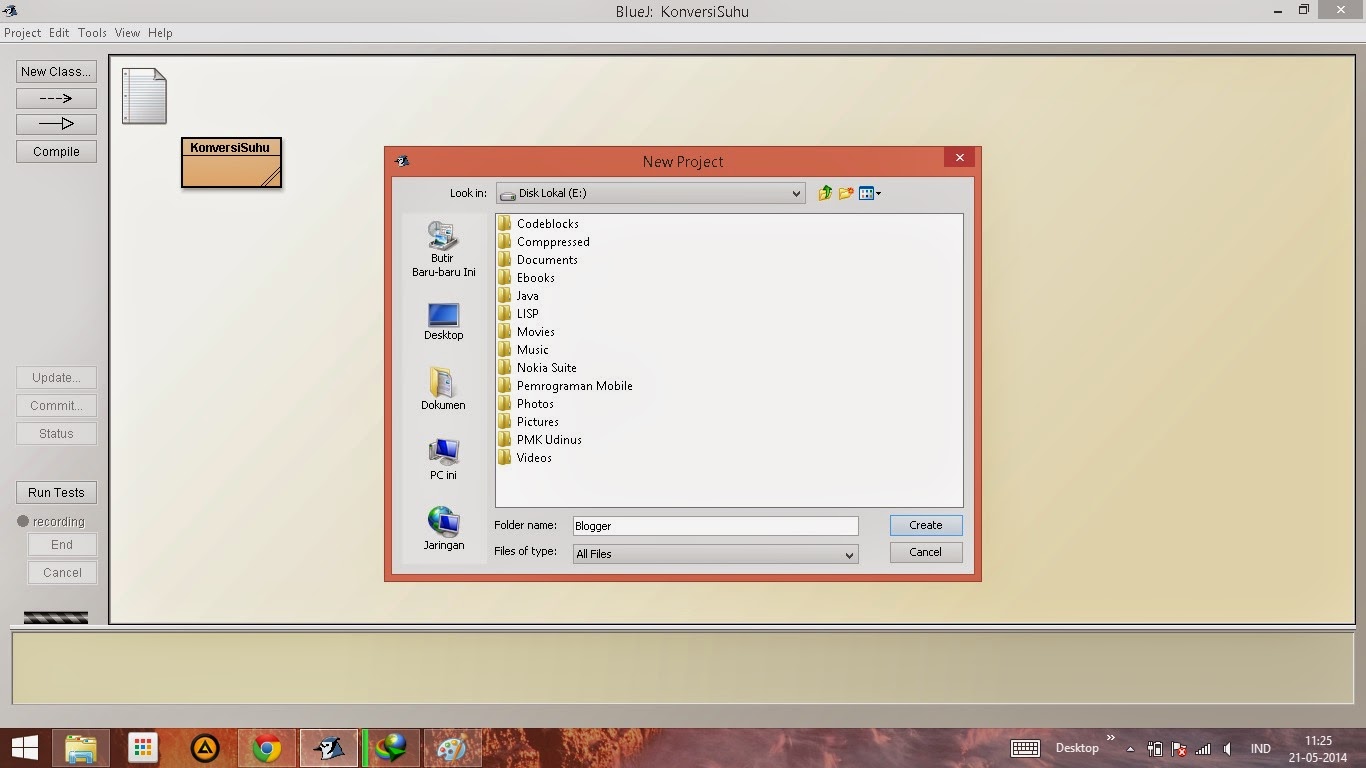The width and height of the screenshot is (1366, 768).
Task: Select the Documents folder
Action: pyautogui.click(x=538, y=260)
